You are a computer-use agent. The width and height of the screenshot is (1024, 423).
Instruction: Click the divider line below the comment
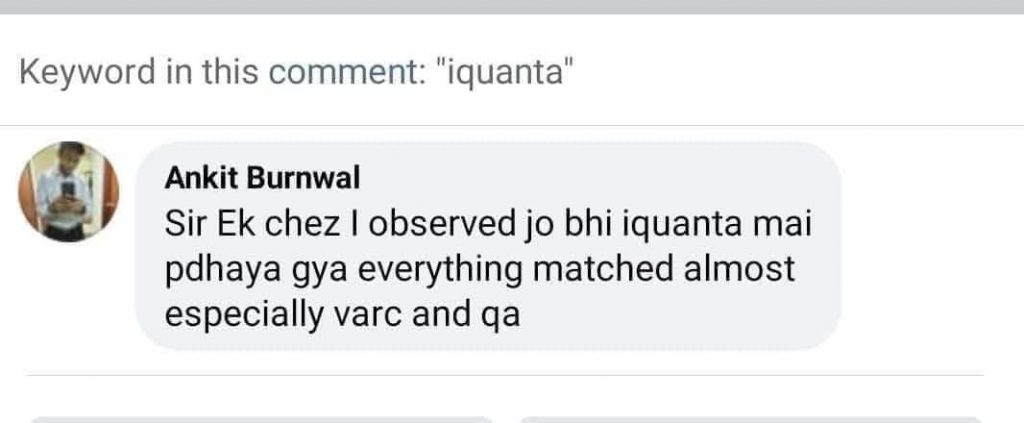click(x=504, y=375)
